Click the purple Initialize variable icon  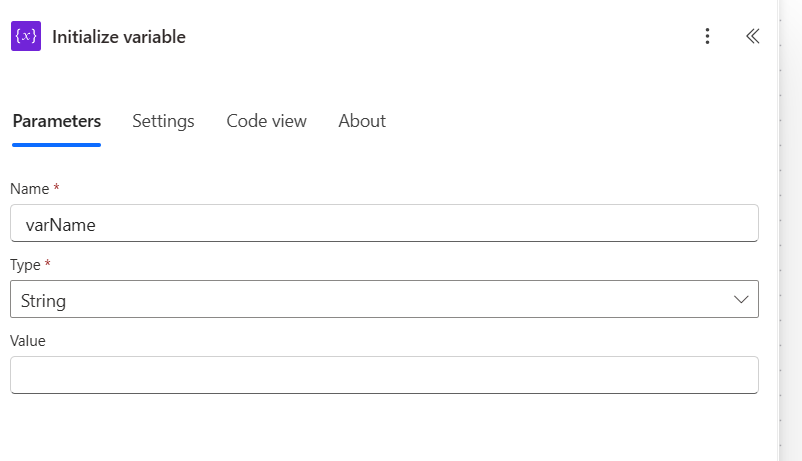point(26,37)
